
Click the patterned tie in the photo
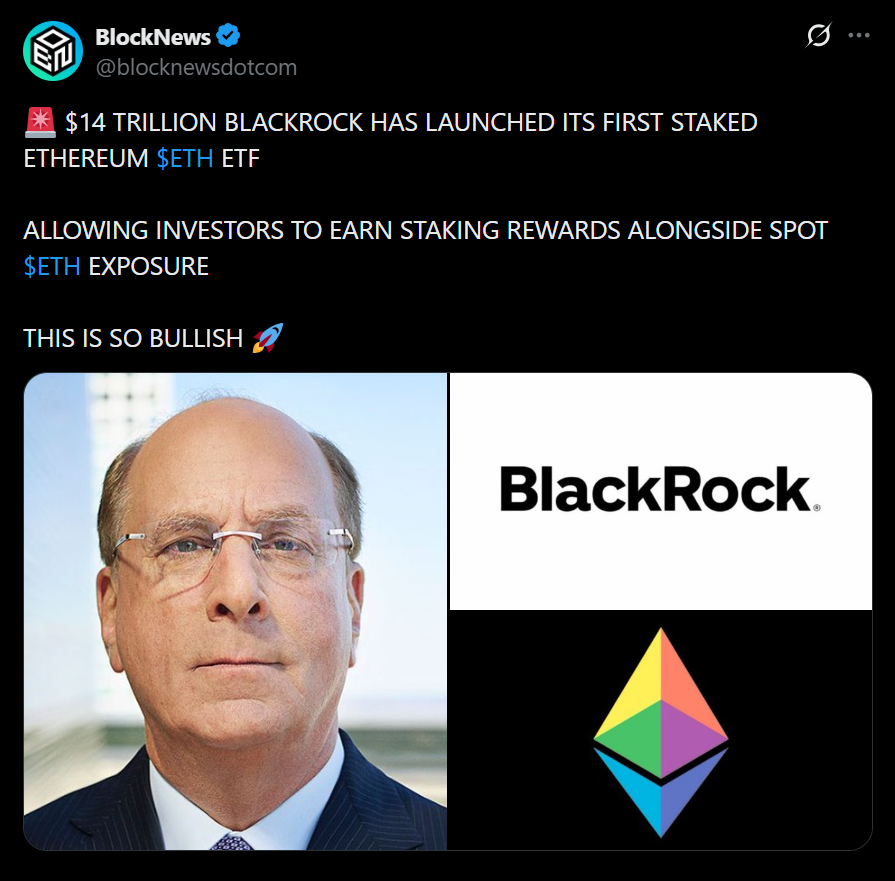pyautogui.click(x=231, y=842)
